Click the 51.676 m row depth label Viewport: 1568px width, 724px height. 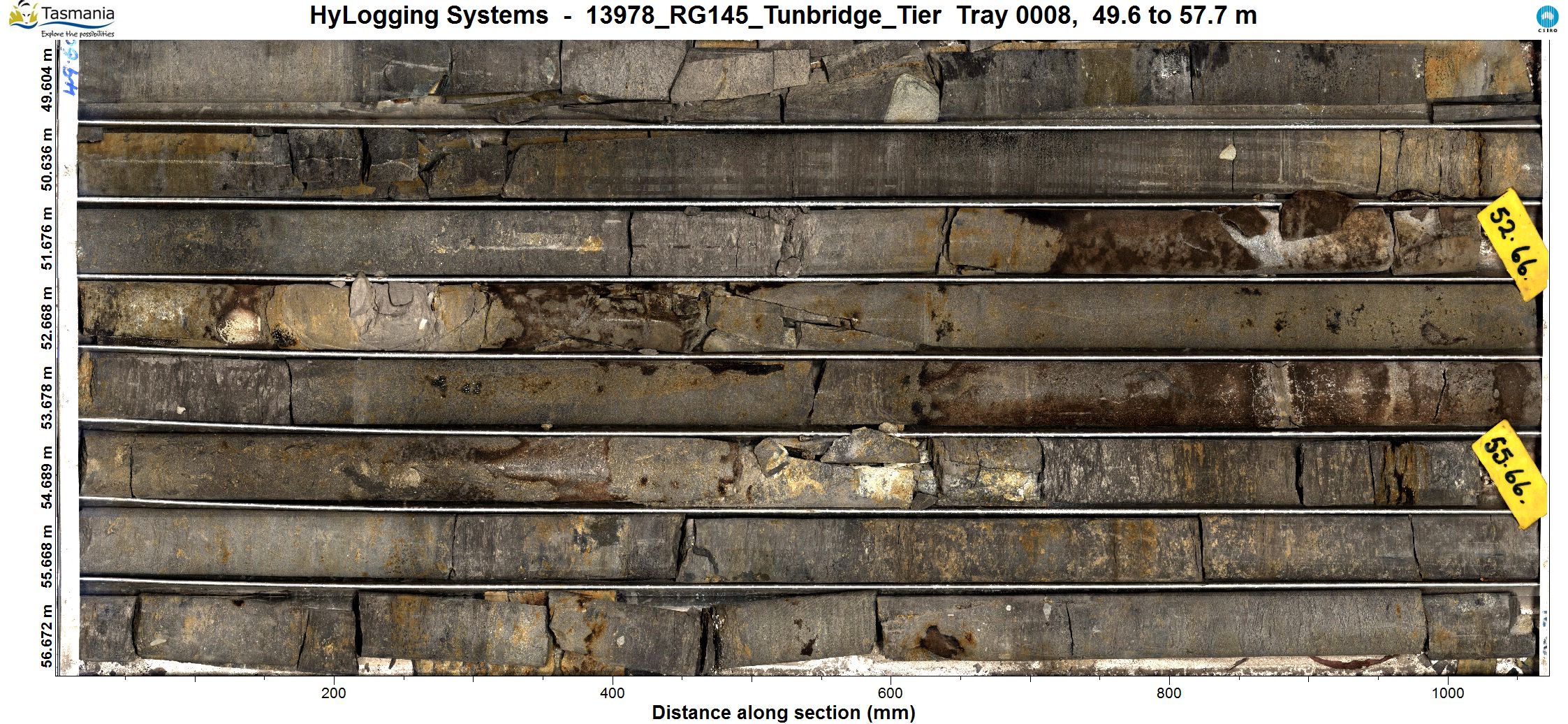(x=47, y=238)
